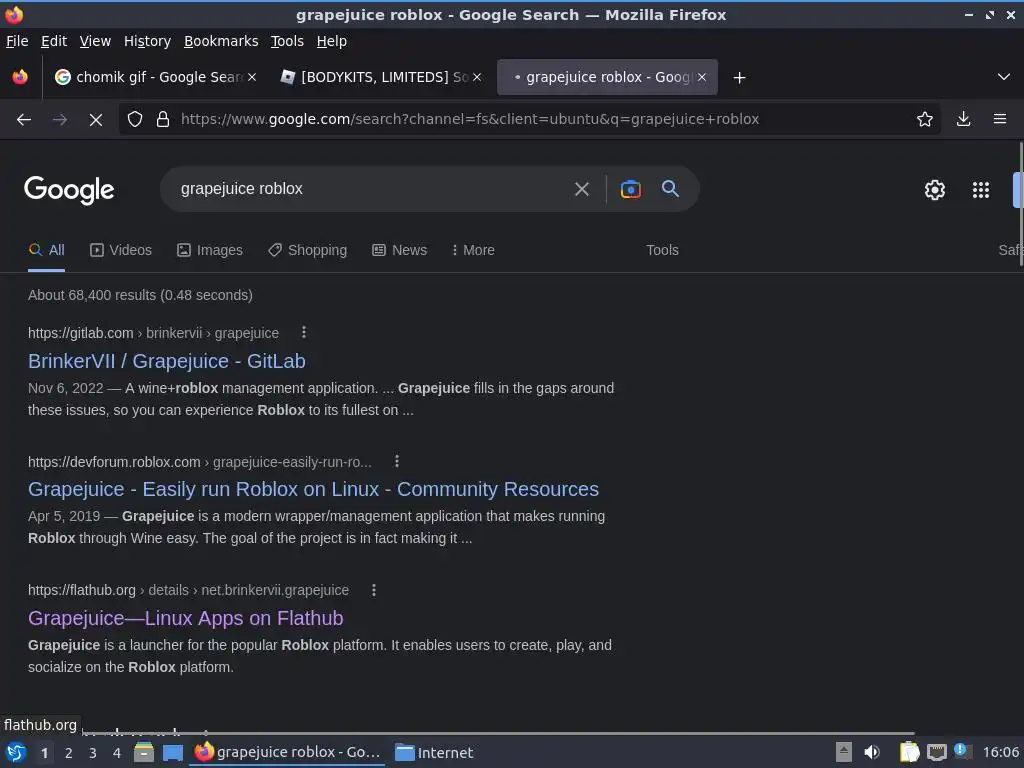Open the update notification tray icon

960,750
